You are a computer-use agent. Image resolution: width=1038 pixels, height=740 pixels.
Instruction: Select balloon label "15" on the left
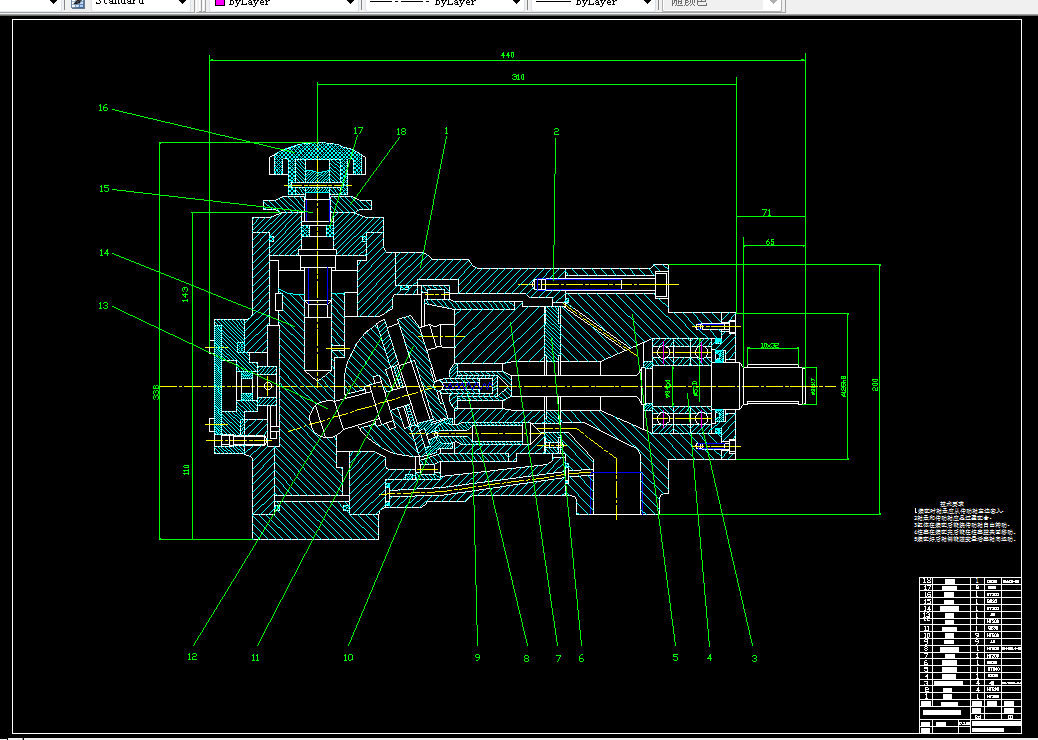click(x=104, y=189)
